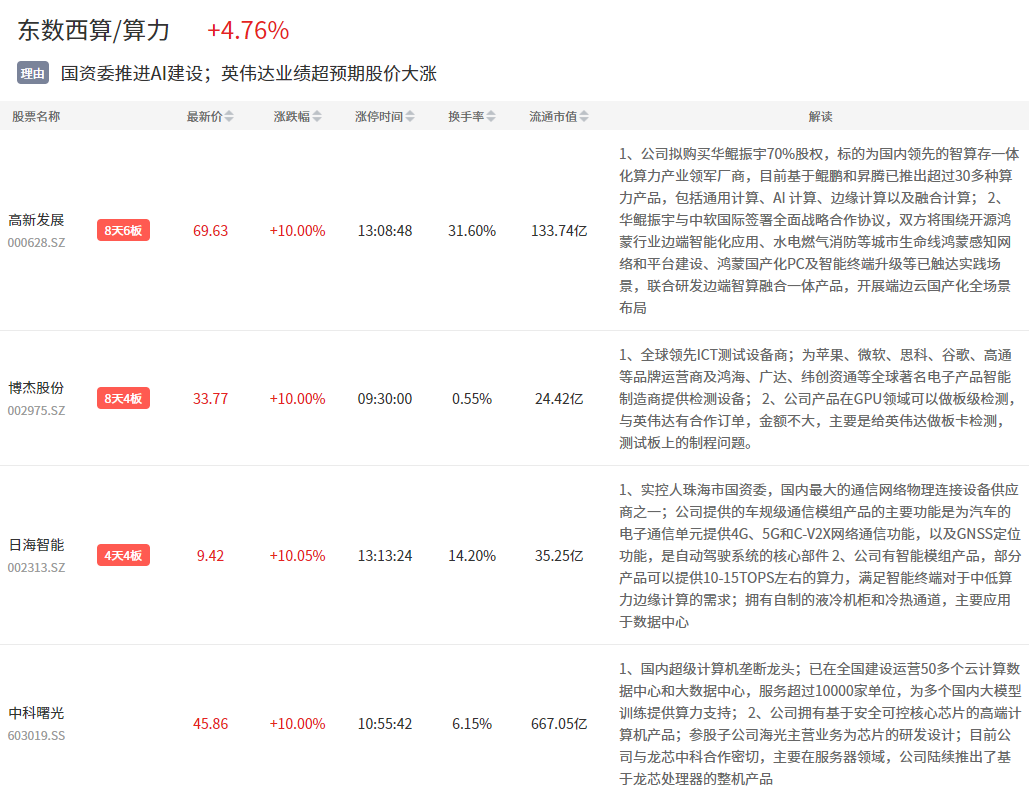Click the 最新价 column header label
The image size is (1029, 796).
(x=204, y=117)
